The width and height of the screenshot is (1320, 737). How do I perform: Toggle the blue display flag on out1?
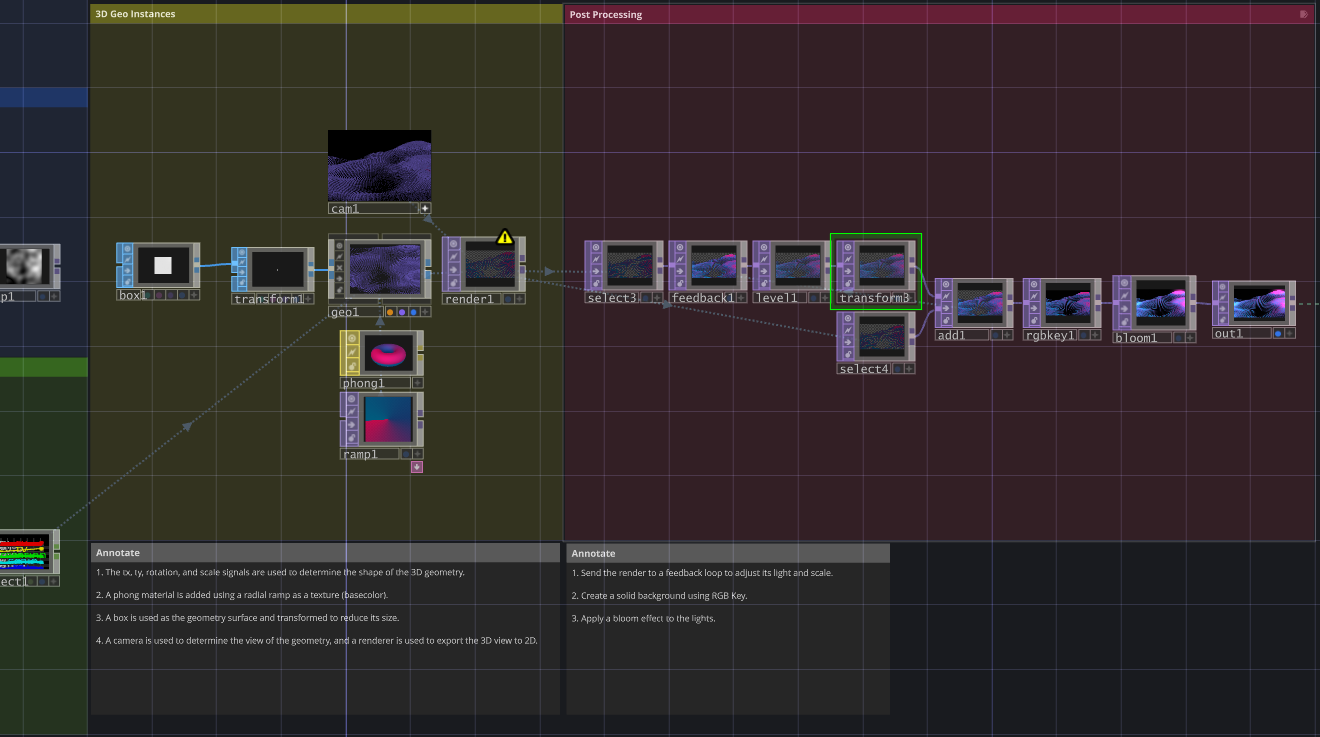click(x=1278, y=333)
